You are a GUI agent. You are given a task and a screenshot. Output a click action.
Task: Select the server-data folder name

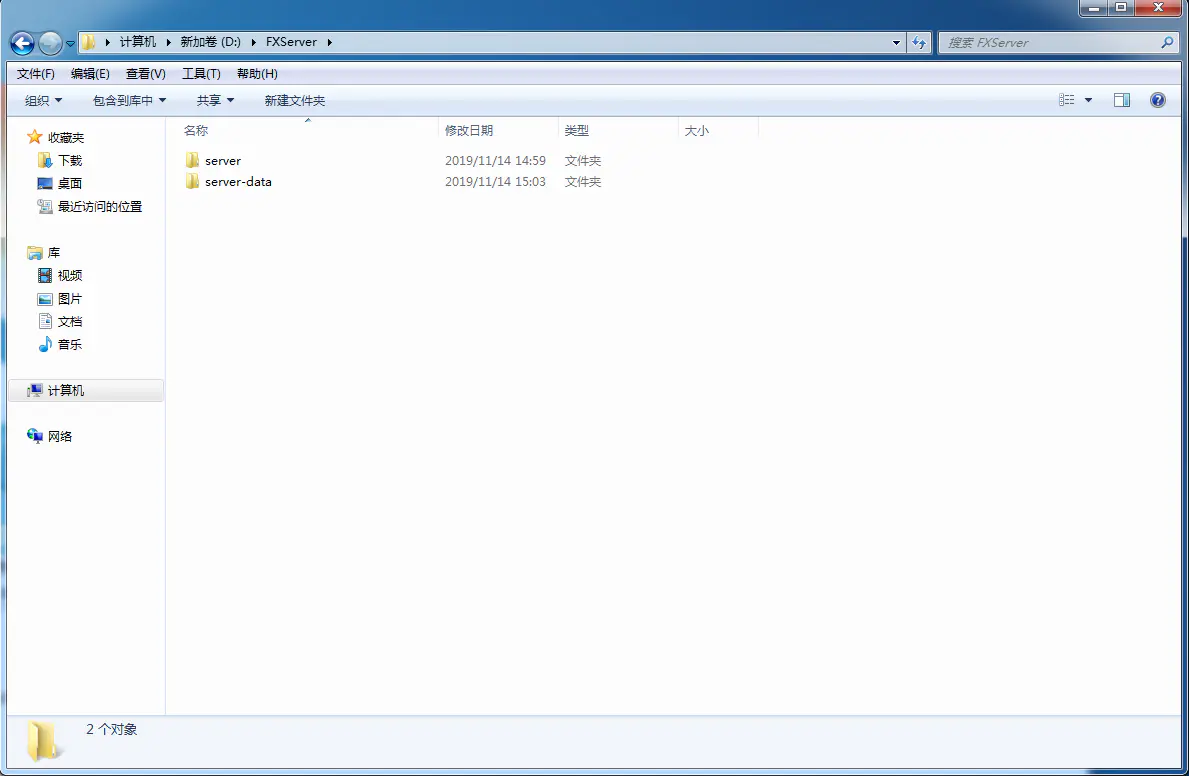238,182
